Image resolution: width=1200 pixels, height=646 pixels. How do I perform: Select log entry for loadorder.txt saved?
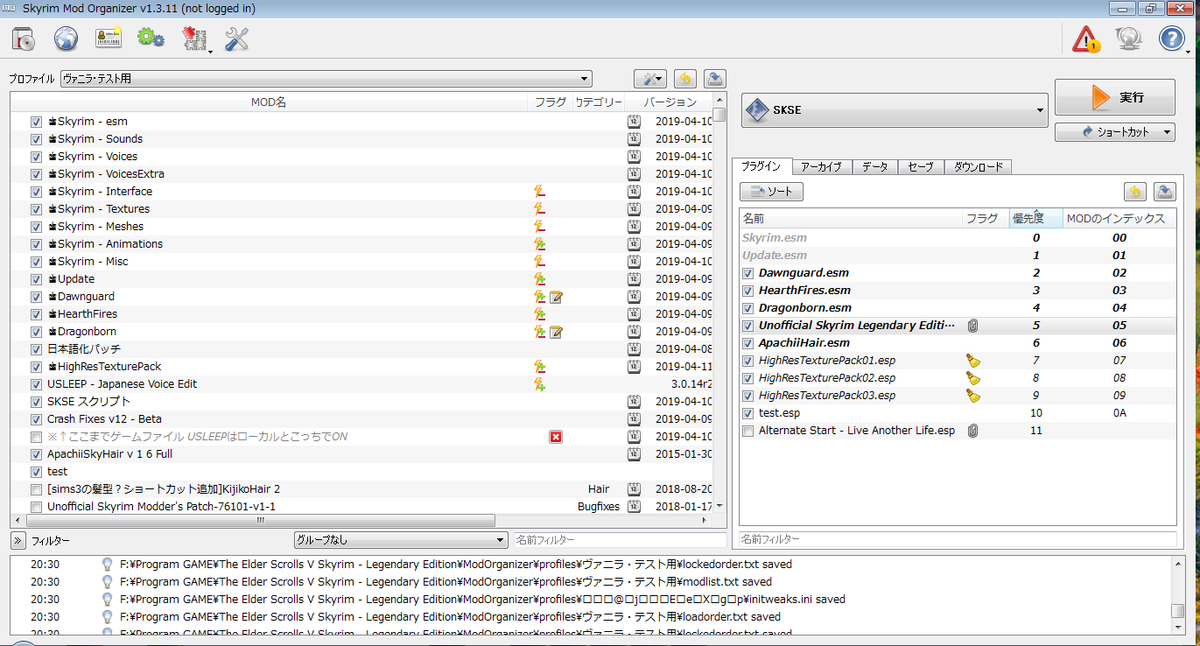coord(590,617)
